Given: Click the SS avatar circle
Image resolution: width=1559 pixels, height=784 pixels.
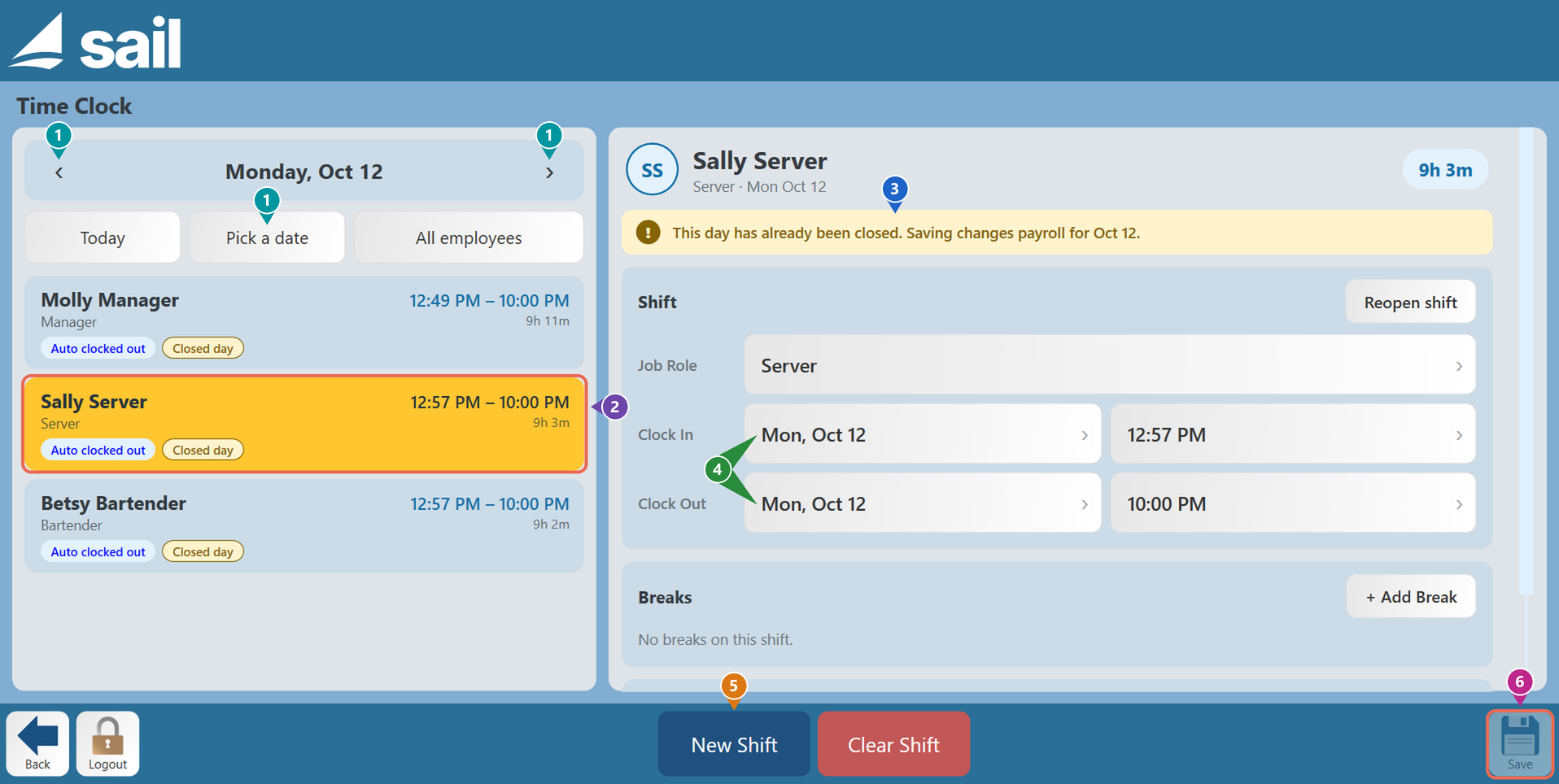Looking at the screenshot, I should (652, 169).
